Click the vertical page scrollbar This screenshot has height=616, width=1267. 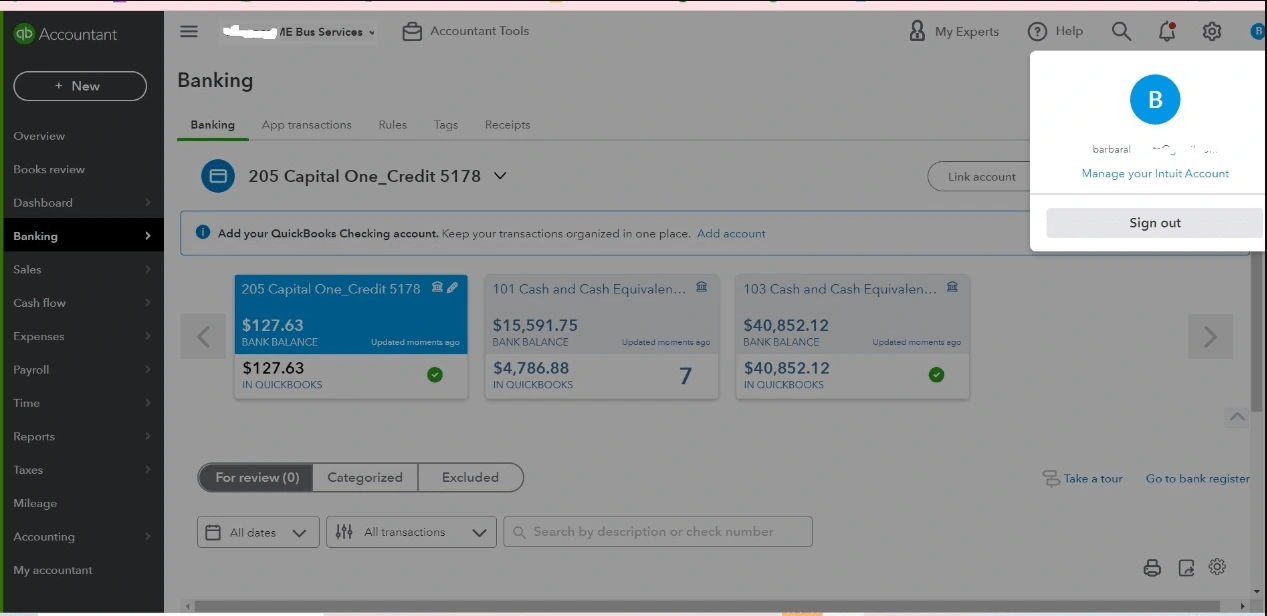point(1257,330)
